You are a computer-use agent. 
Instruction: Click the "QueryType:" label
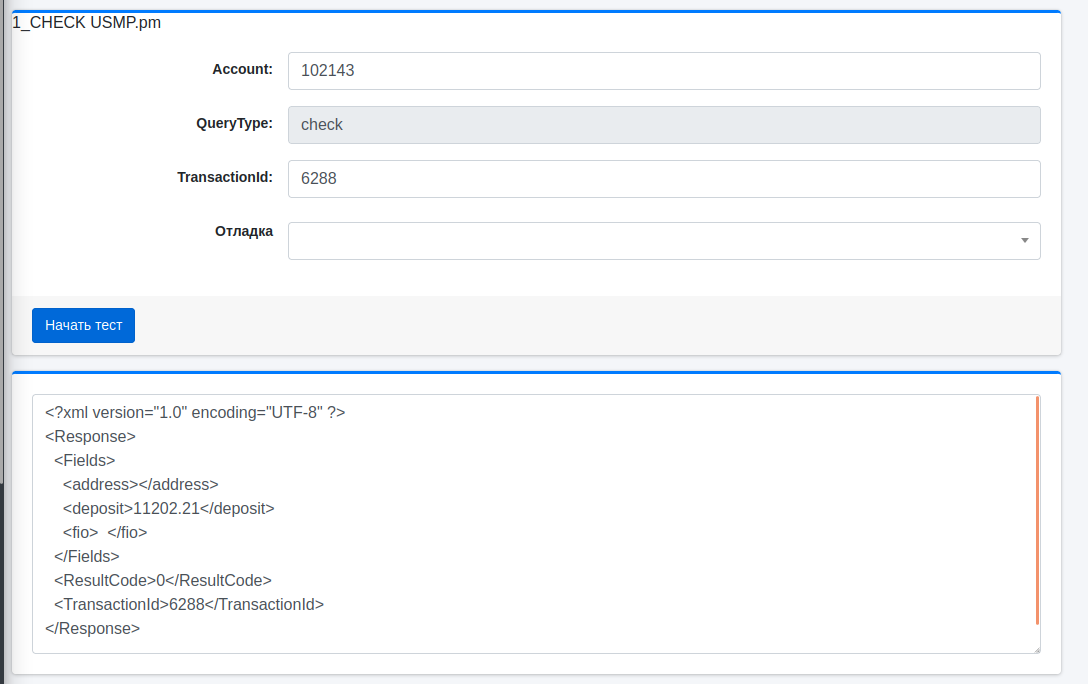[x=234, y=124]
